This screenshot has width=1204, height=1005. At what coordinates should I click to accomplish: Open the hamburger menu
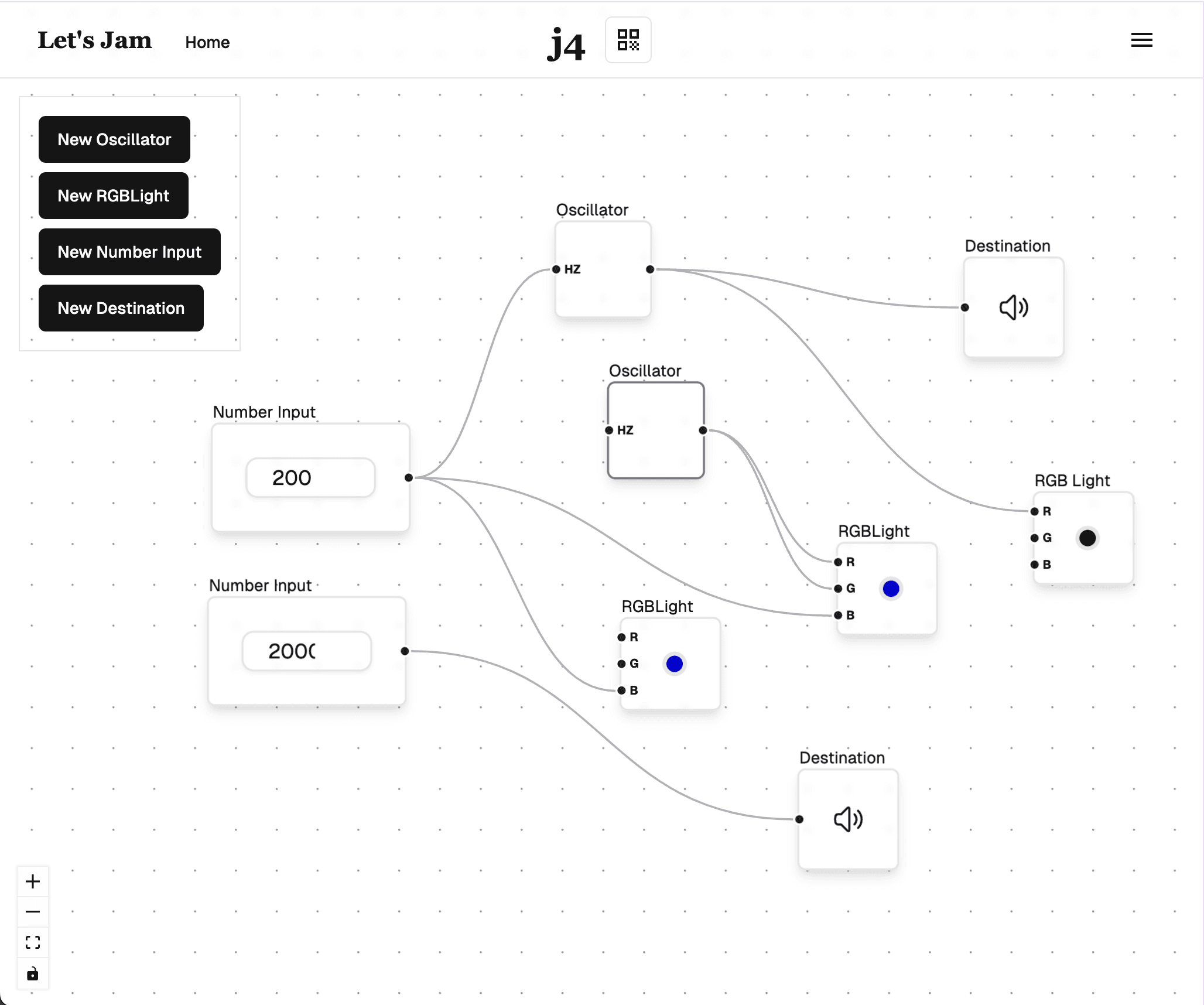pyautogui.click(x=1141, y=40)
